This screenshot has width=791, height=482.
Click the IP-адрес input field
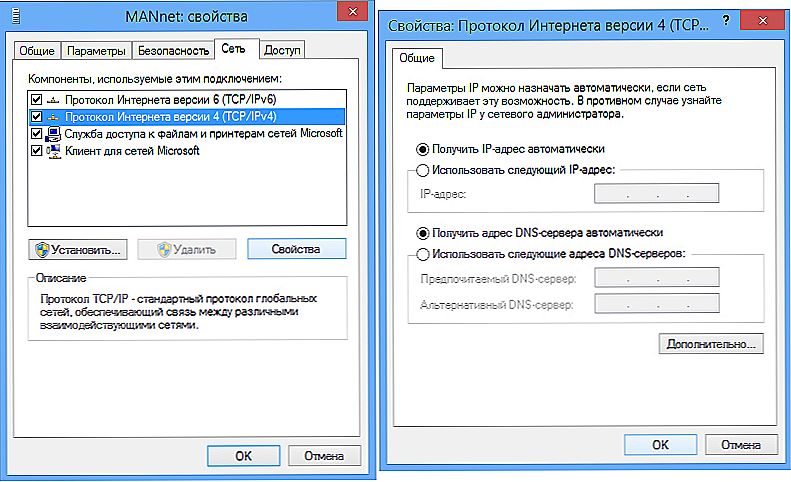(656, 193)
